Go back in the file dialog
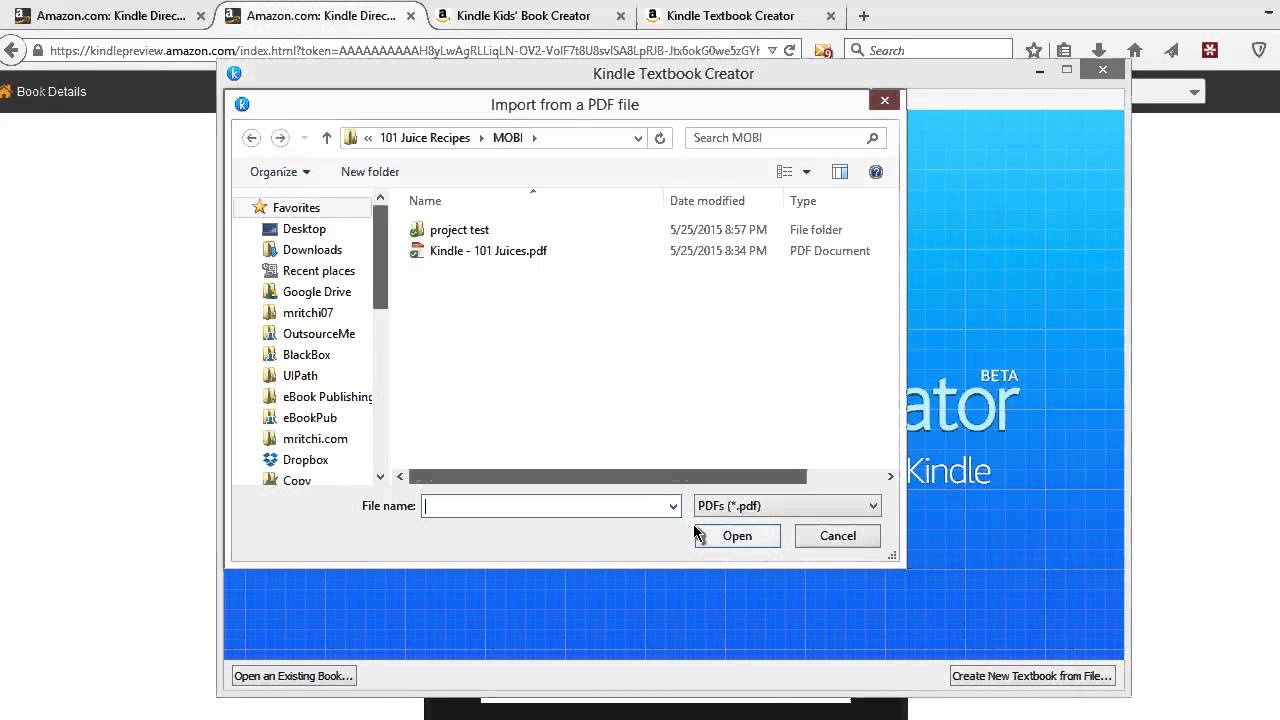The height and width of the screenshot is (720, 1280). [x=252, y=138]
